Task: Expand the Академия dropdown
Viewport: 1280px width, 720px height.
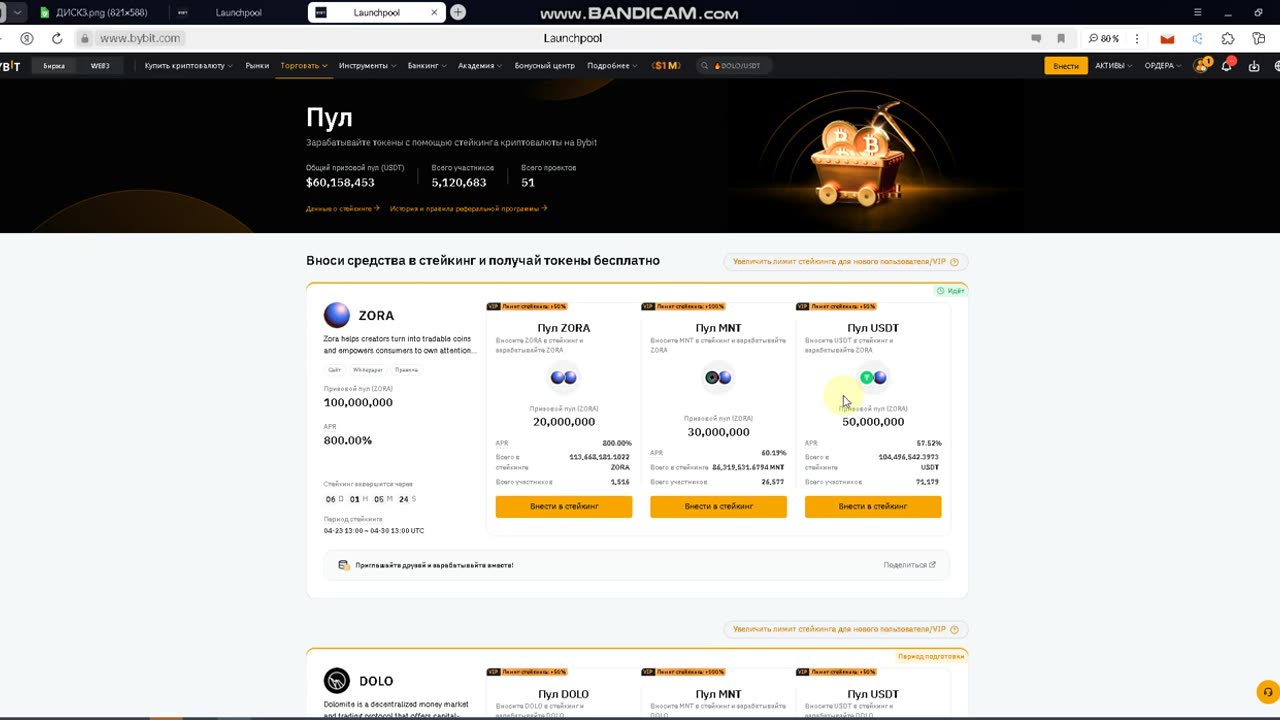Action: [480, 66]
